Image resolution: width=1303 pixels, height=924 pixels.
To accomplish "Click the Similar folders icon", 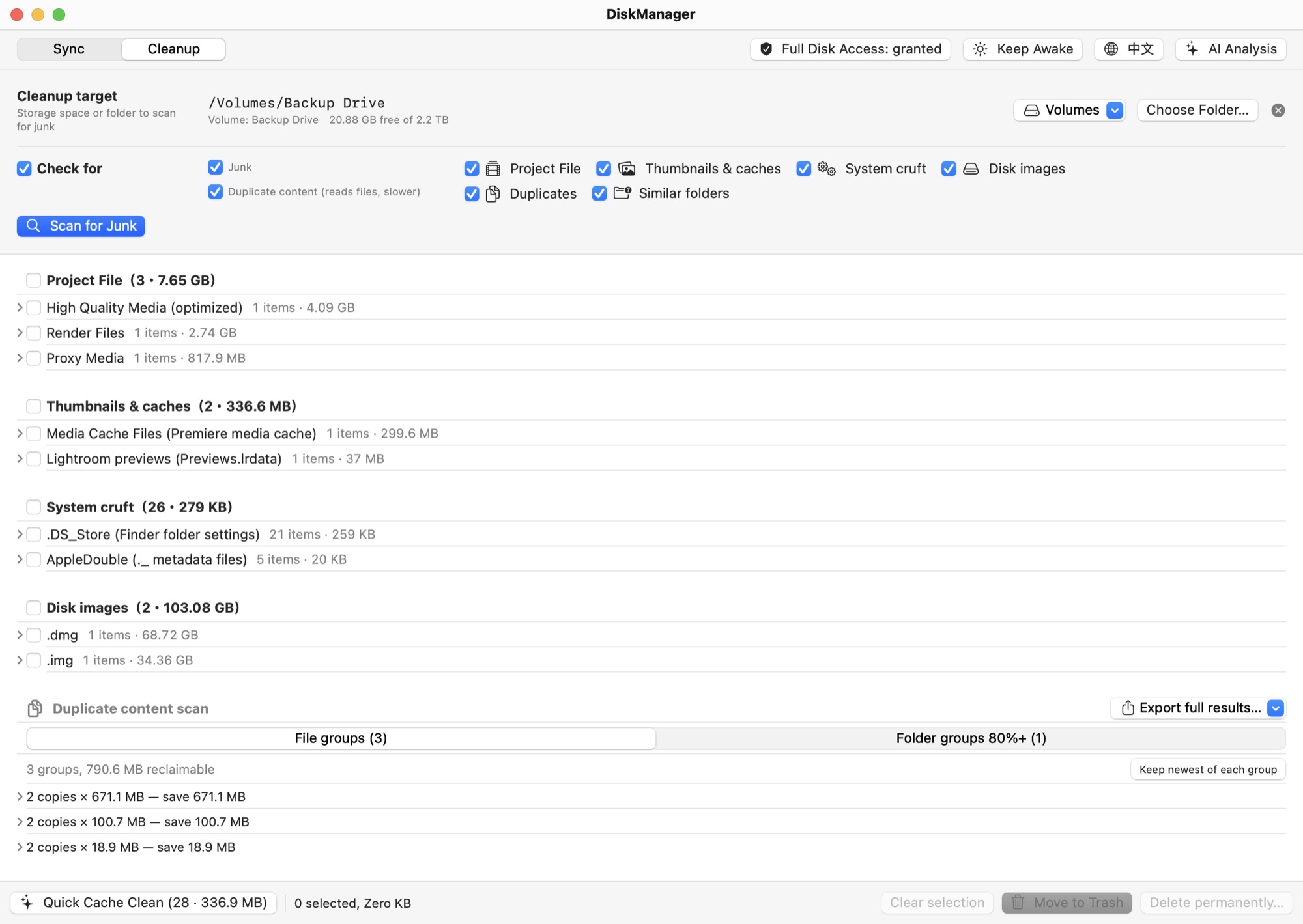I will (622, 193).
